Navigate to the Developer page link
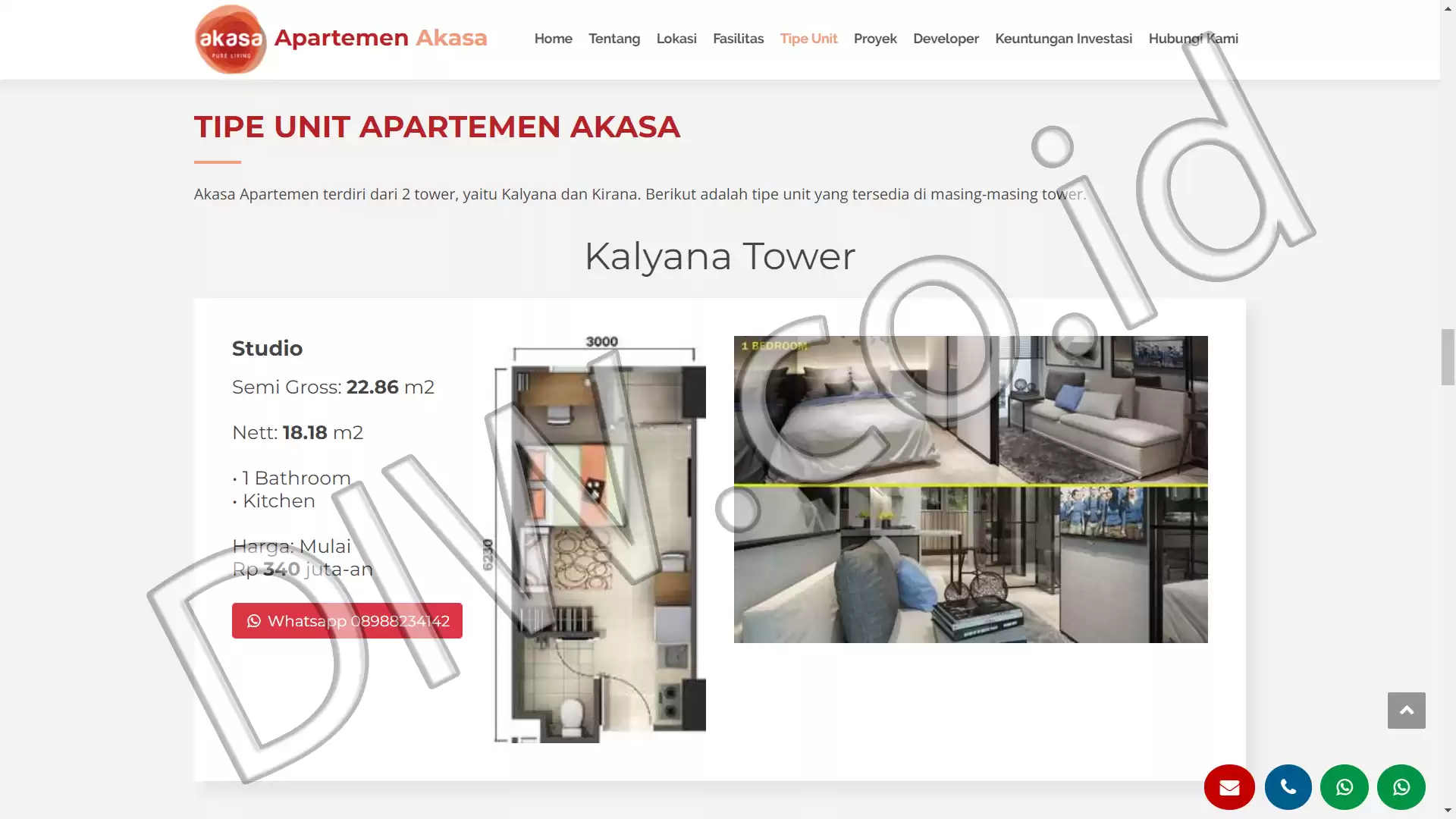 pos(946,39)
